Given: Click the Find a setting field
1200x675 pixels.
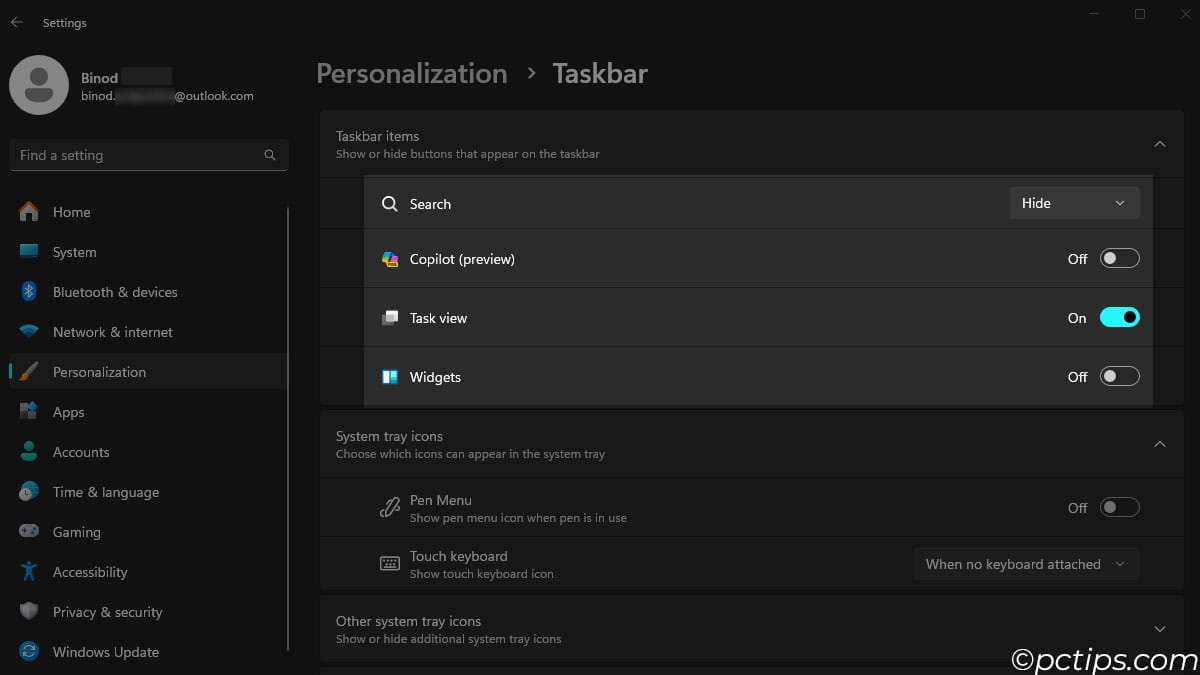Looking at the screenshot, I should pyautogui.click(x=135, y=155).
